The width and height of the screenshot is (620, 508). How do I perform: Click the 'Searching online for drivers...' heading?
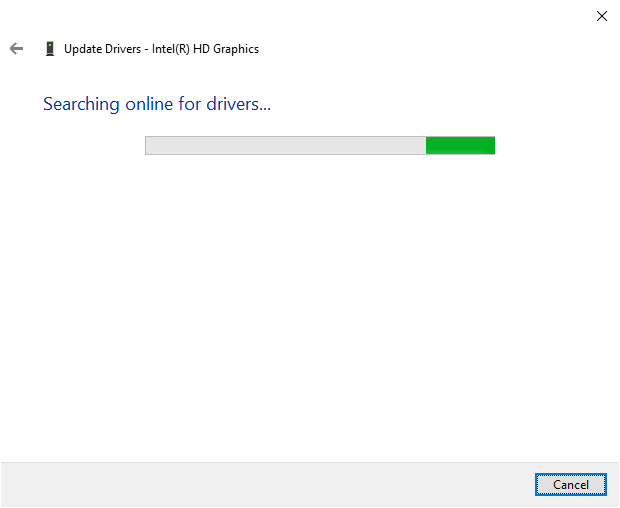click(157, 104)
